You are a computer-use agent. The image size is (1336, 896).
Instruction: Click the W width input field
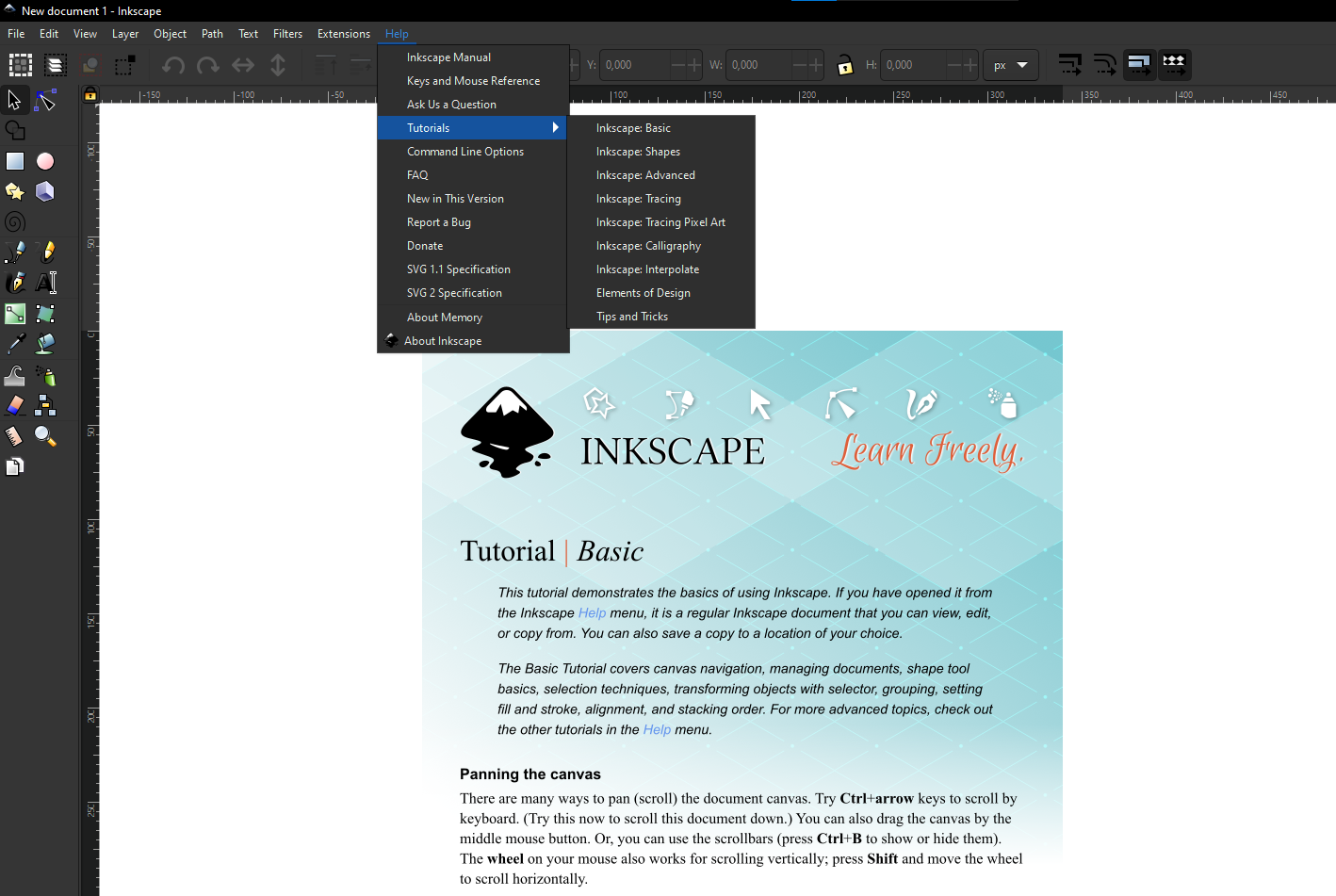tap(759, 65)
